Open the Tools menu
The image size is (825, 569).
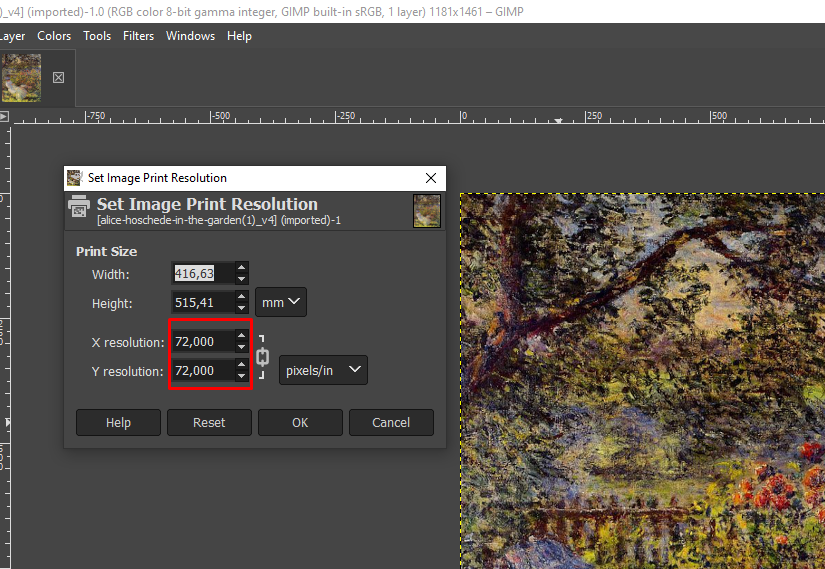(97, 36)
